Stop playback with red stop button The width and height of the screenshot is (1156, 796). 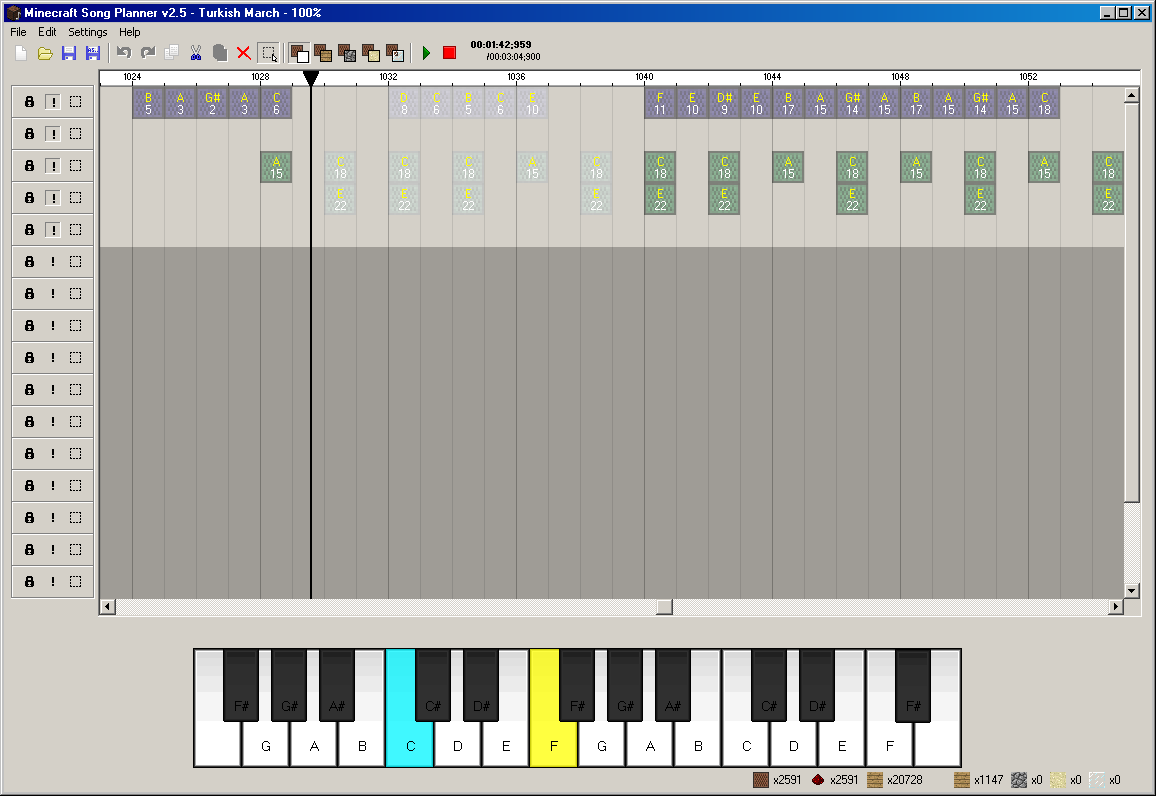pyautogui.click(x=449, y=53)
